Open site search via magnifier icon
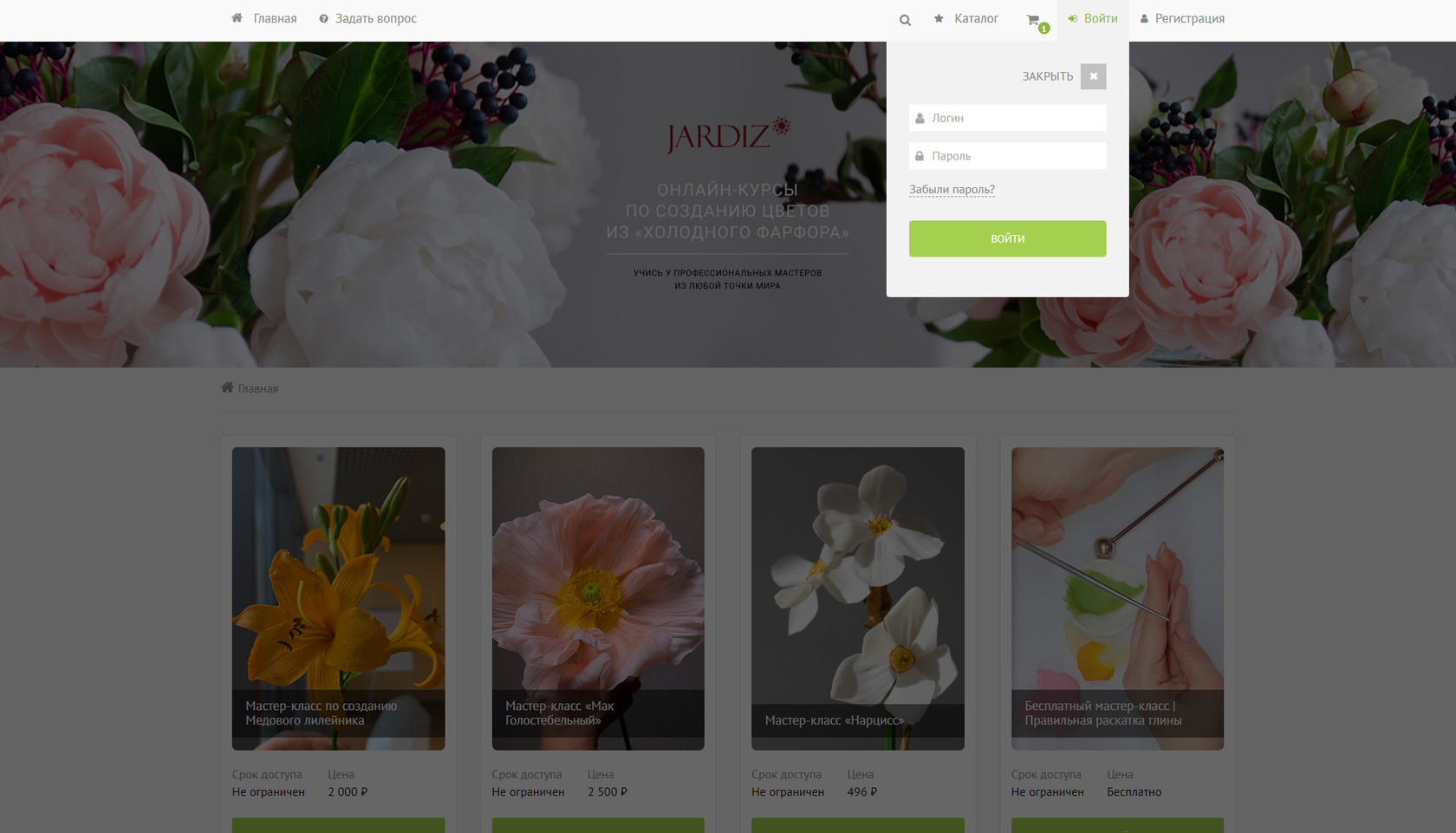 [x=905, y=20]
